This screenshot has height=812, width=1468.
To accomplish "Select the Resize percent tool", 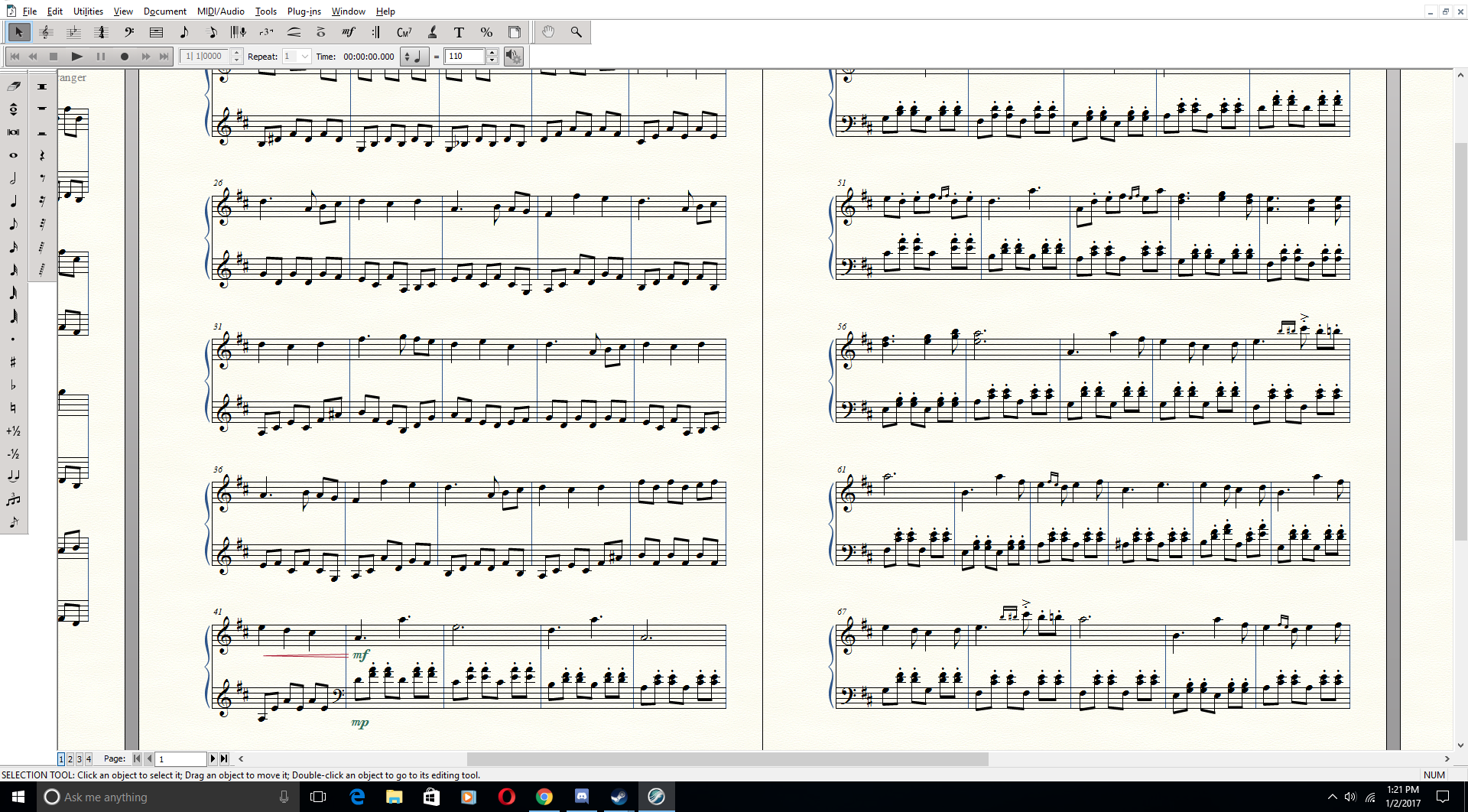I will (x=486, y=32).
